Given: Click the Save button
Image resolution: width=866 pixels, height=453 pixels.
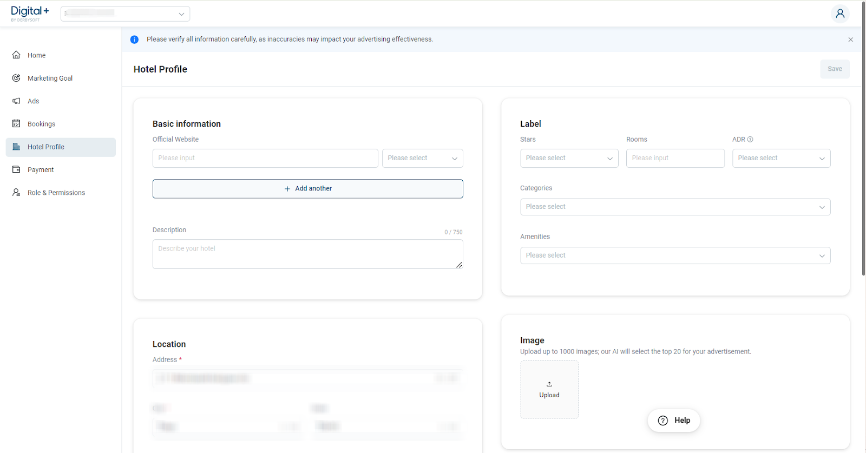Looking at the screenshot, I should pos(835,69).
